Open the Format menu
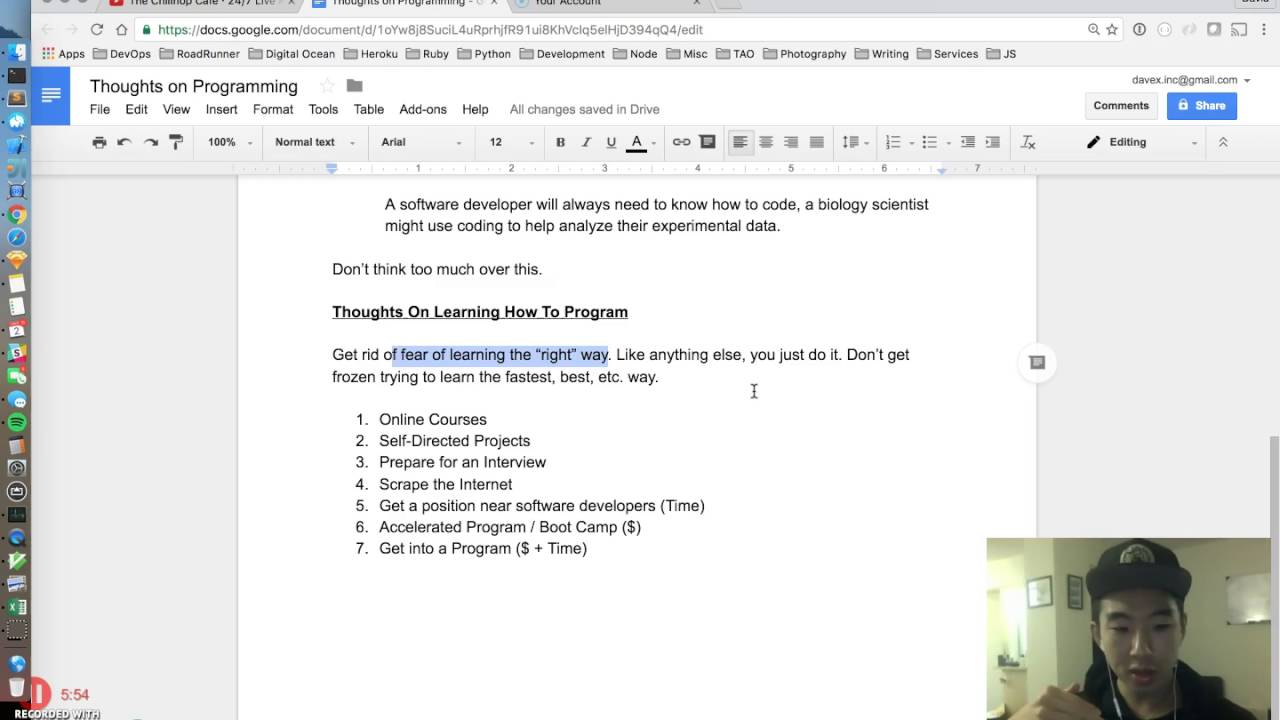The height and width of the screenshot is (720, 1280). coord(273,109)
